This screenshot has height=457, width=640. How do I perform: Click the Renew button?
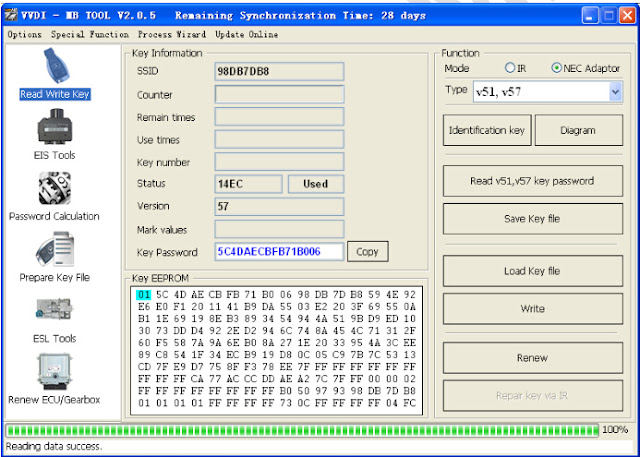(533, 358)
